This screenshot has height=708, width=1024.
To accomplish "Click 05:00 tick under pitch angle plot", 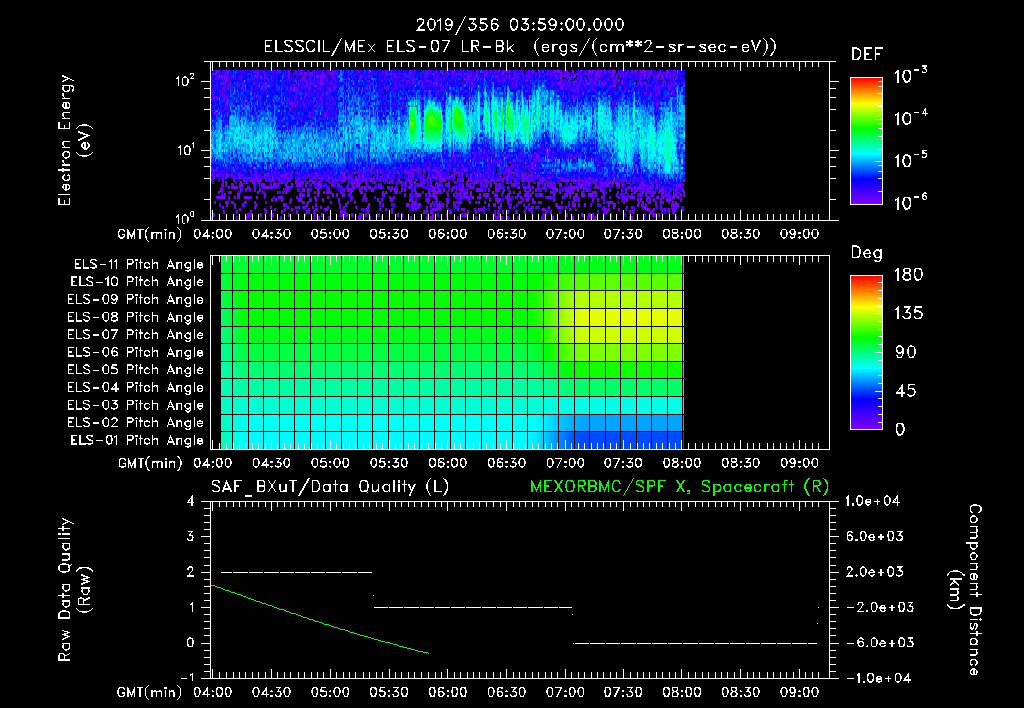I will point(330,463).
